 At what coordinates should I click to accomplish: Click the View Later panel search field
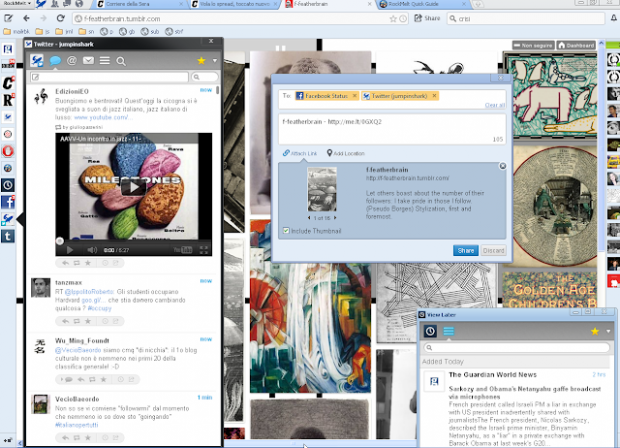(516, 348)
